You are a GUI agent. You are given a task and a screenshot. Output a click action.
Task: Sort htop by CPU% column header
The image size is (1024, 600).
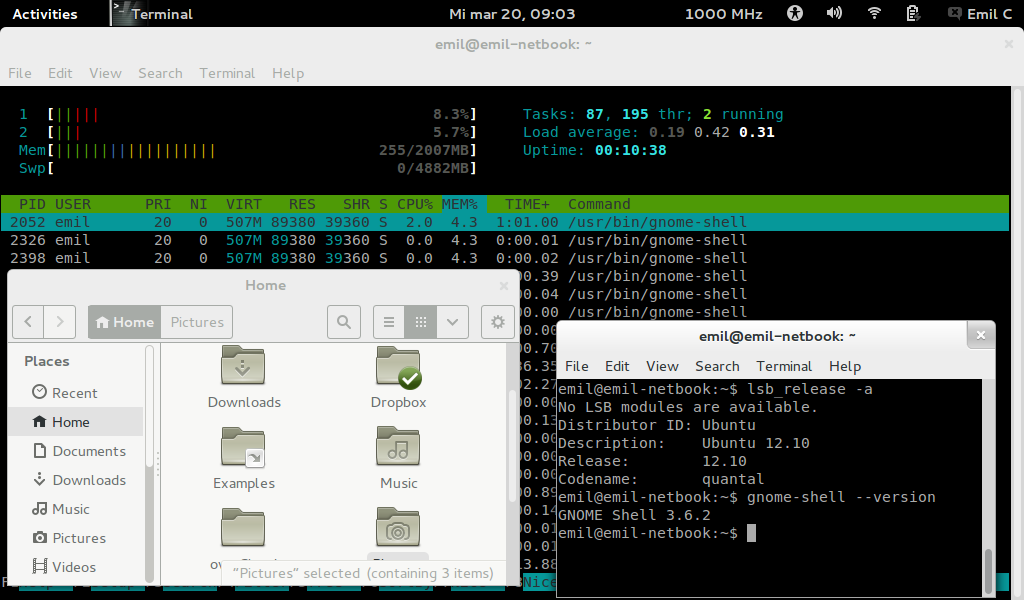click(x=415, y=204)
